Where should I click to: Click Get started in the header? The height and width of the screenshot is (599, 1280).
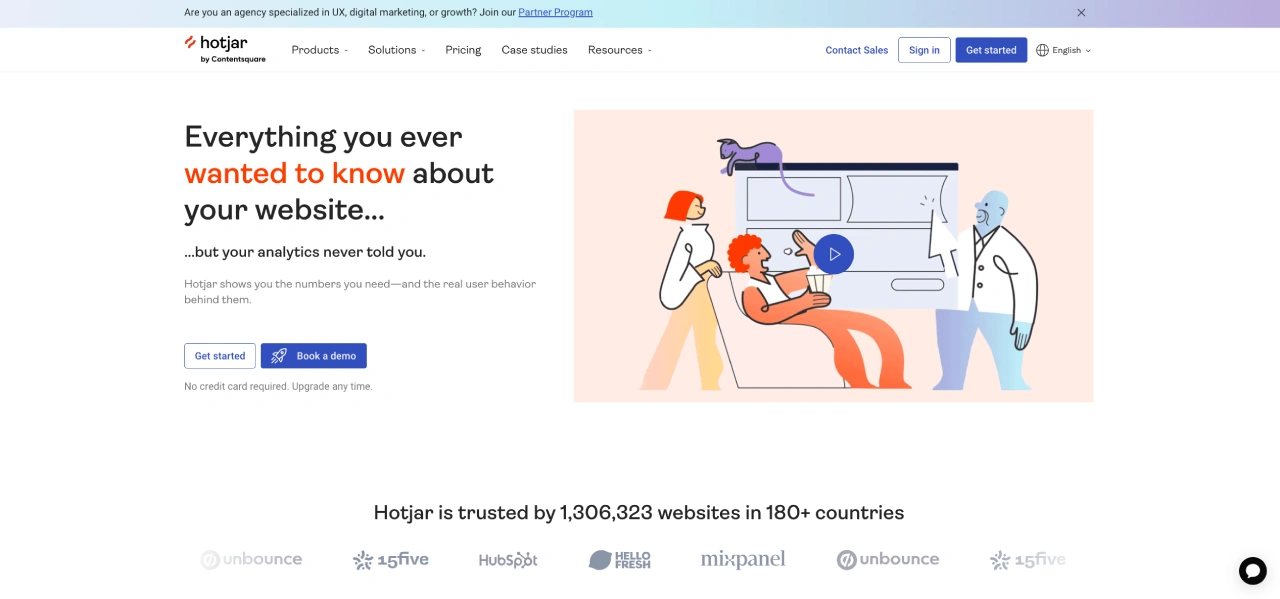[991, 50]
